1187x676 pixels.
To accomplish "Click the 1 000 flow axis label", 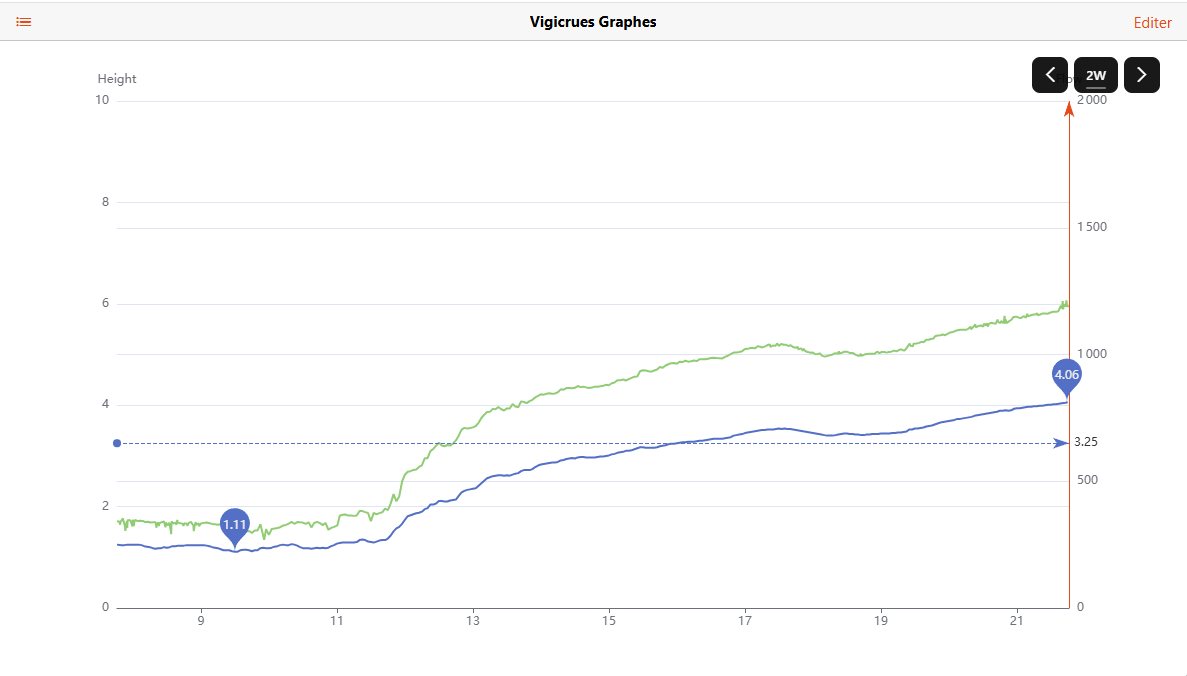I will pos(1092,354).
